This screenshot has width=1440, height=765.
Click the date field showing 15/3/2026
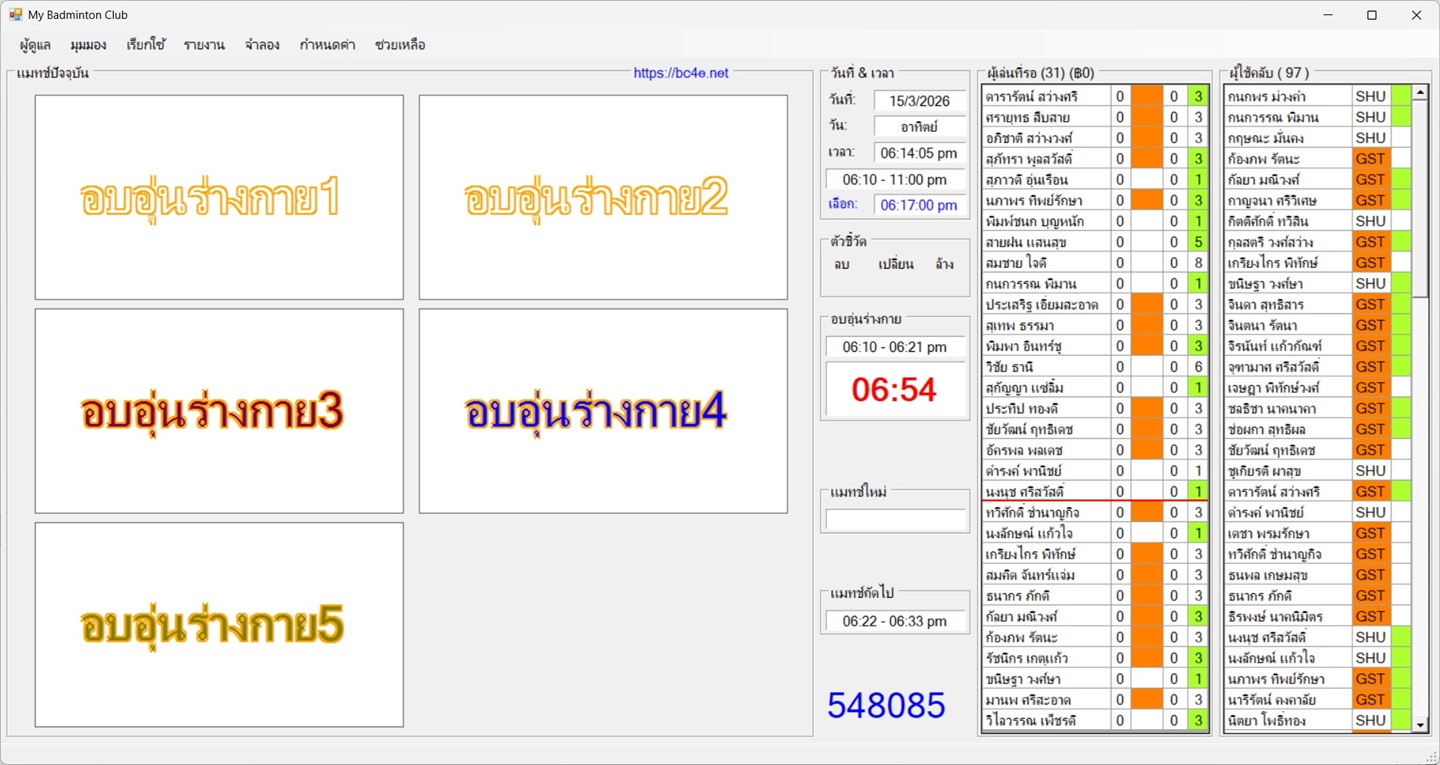[920, 101]
